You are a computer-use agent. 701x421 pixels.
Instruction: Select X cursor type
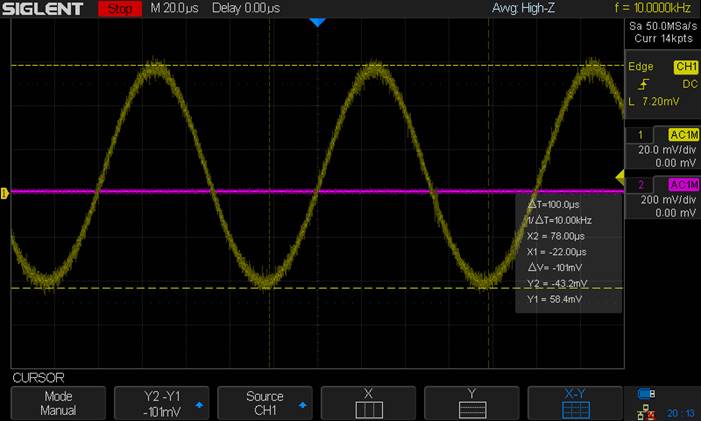(x=367, y=403)
